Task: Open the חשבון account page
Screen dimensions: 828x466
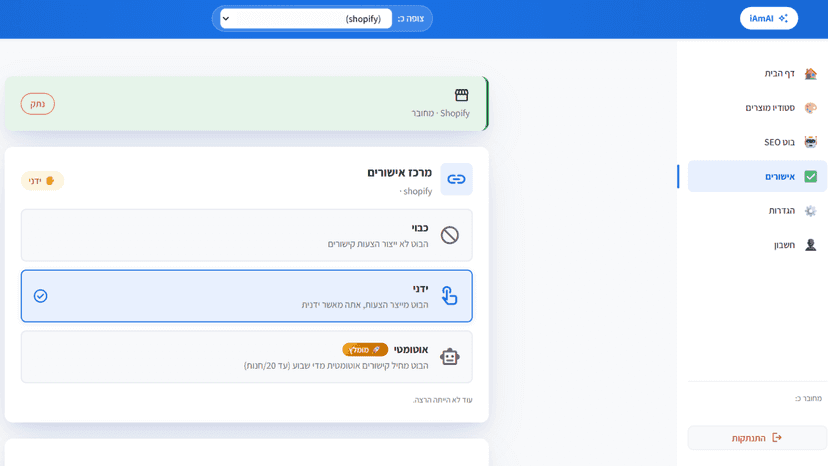Action: [757, 245]
